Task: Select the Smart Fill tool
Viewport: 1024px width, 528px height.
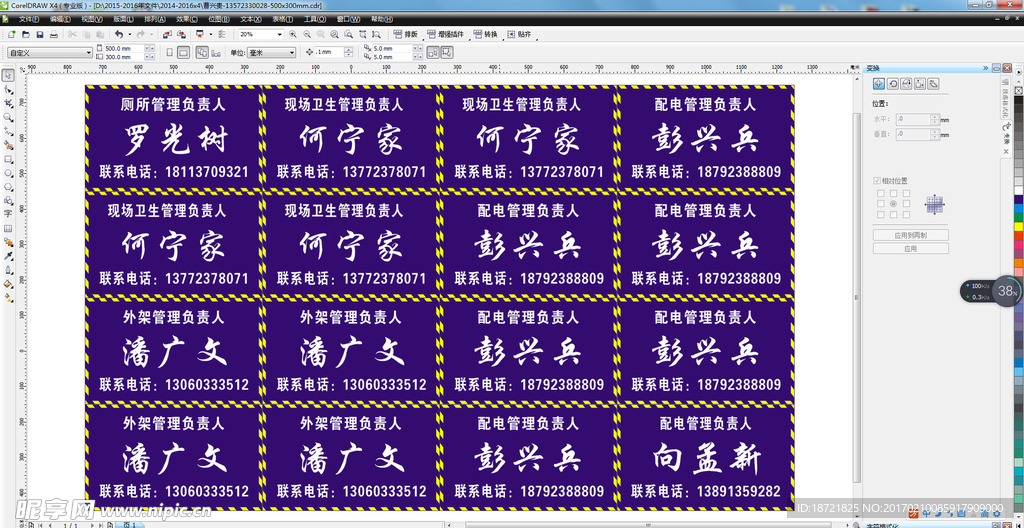Action: coord(8,144)
